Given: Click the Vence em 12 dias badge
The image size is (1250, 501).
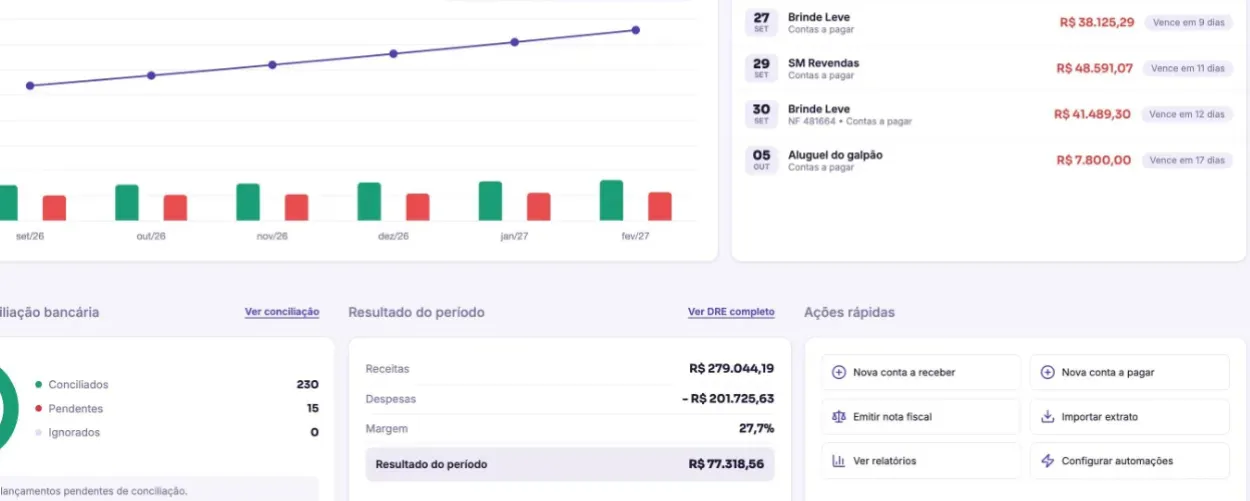Looking at the screenshot, I should [1187, 114].
